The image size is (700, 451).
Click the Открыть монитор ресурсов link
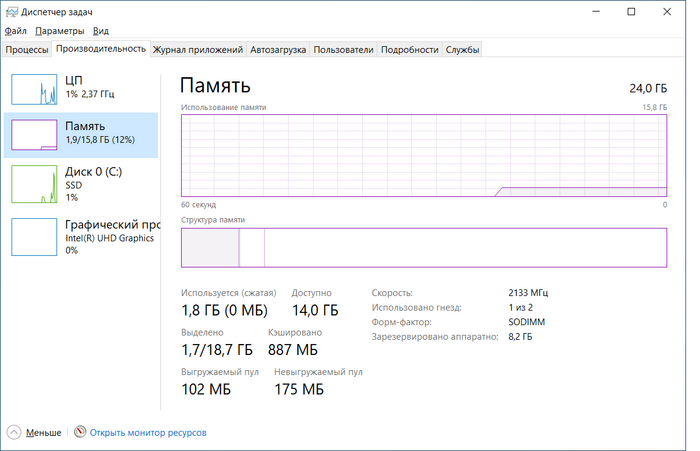point(148,433)
